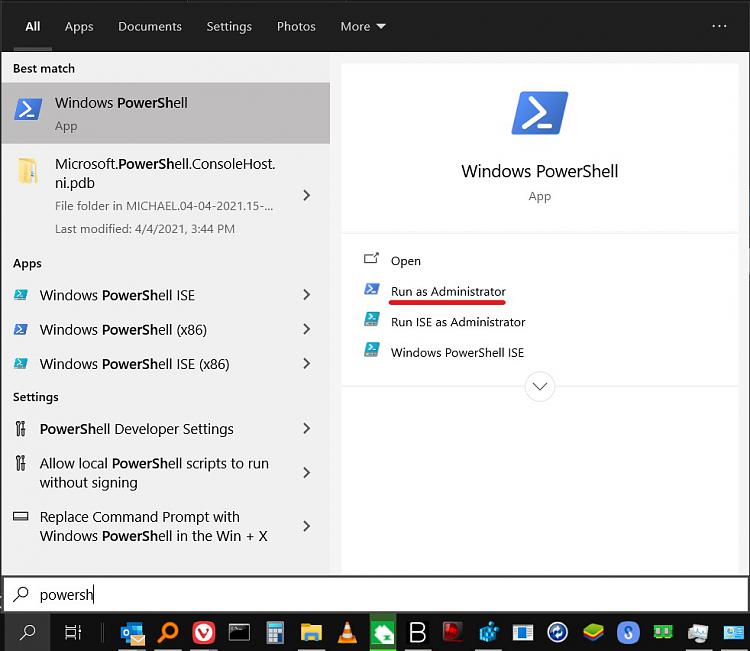Viewport: 750px width, 651px height.
Task: Open the three-dot options menu
Action: 719,26
